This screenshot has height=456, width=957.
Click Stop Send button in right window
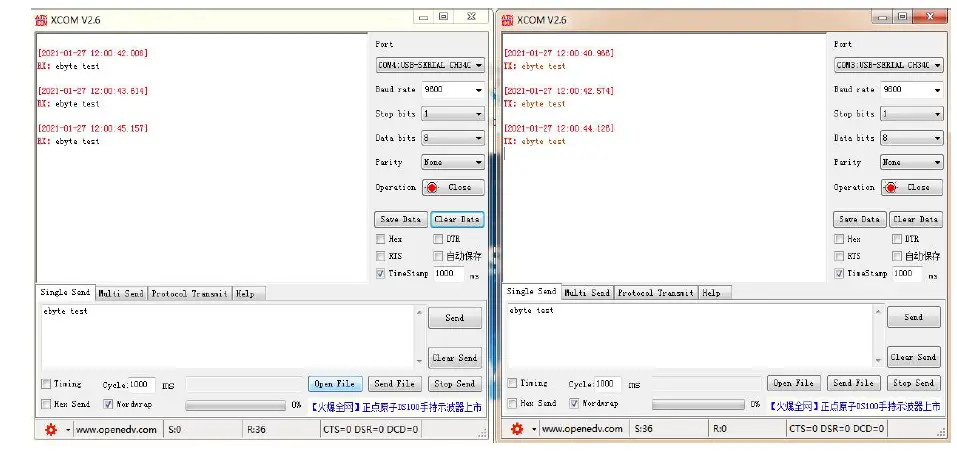(914, 383)
